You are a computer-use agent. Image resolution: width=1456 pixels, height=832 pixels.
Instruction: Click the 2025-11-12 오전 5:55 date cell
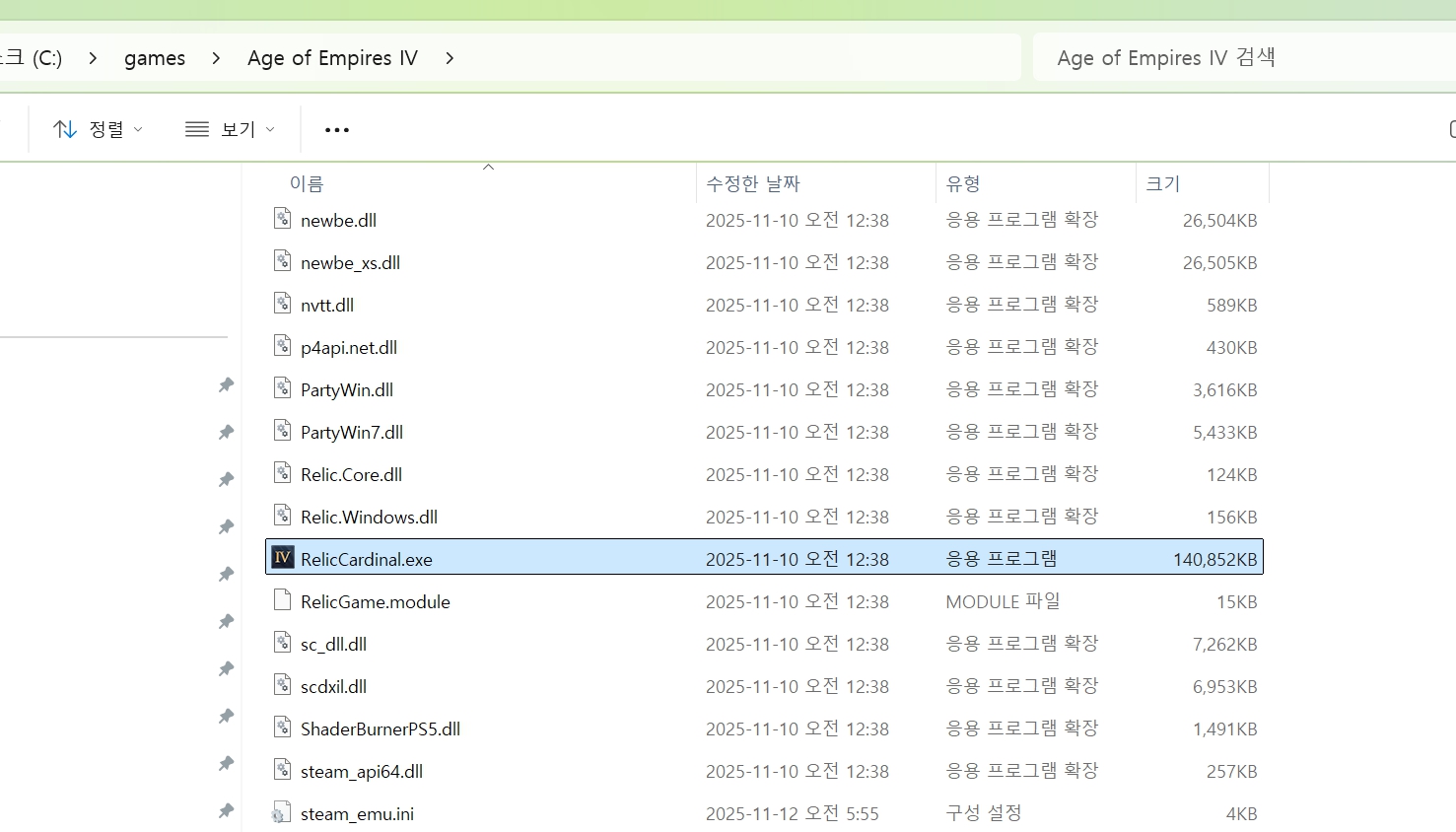click(x=792, y=813)
